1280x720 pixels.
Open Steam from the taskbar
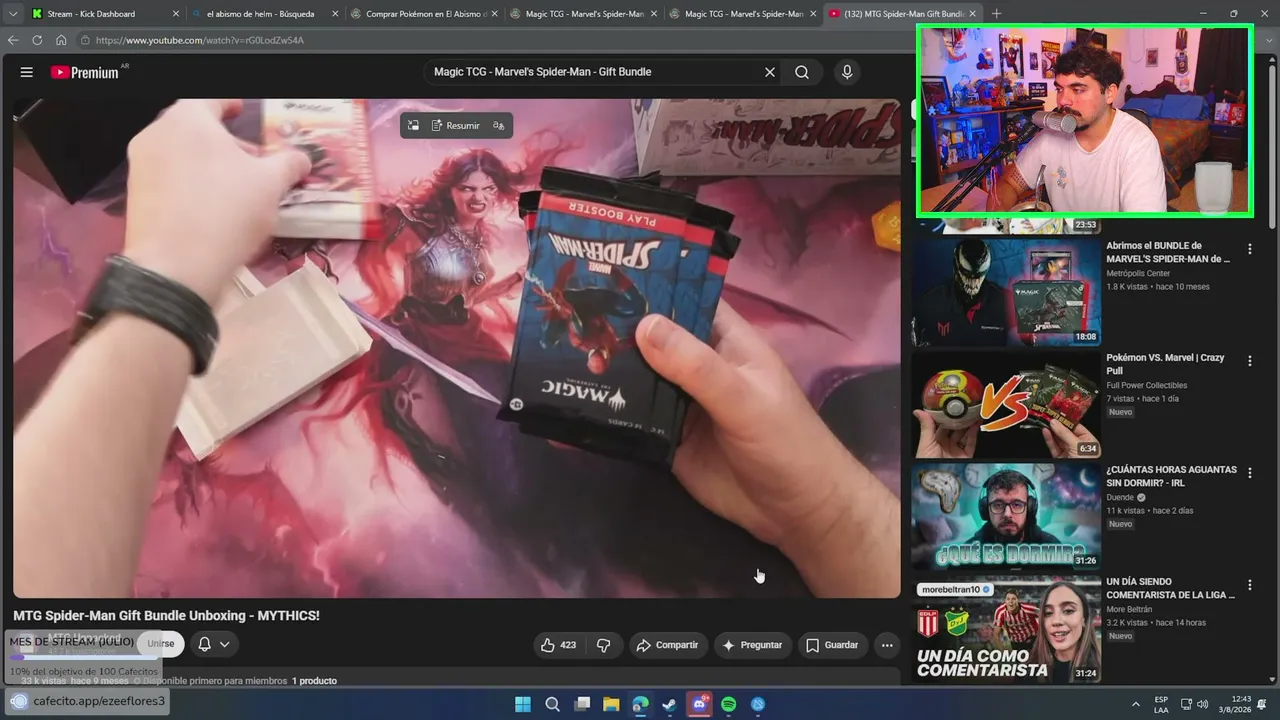669,704
